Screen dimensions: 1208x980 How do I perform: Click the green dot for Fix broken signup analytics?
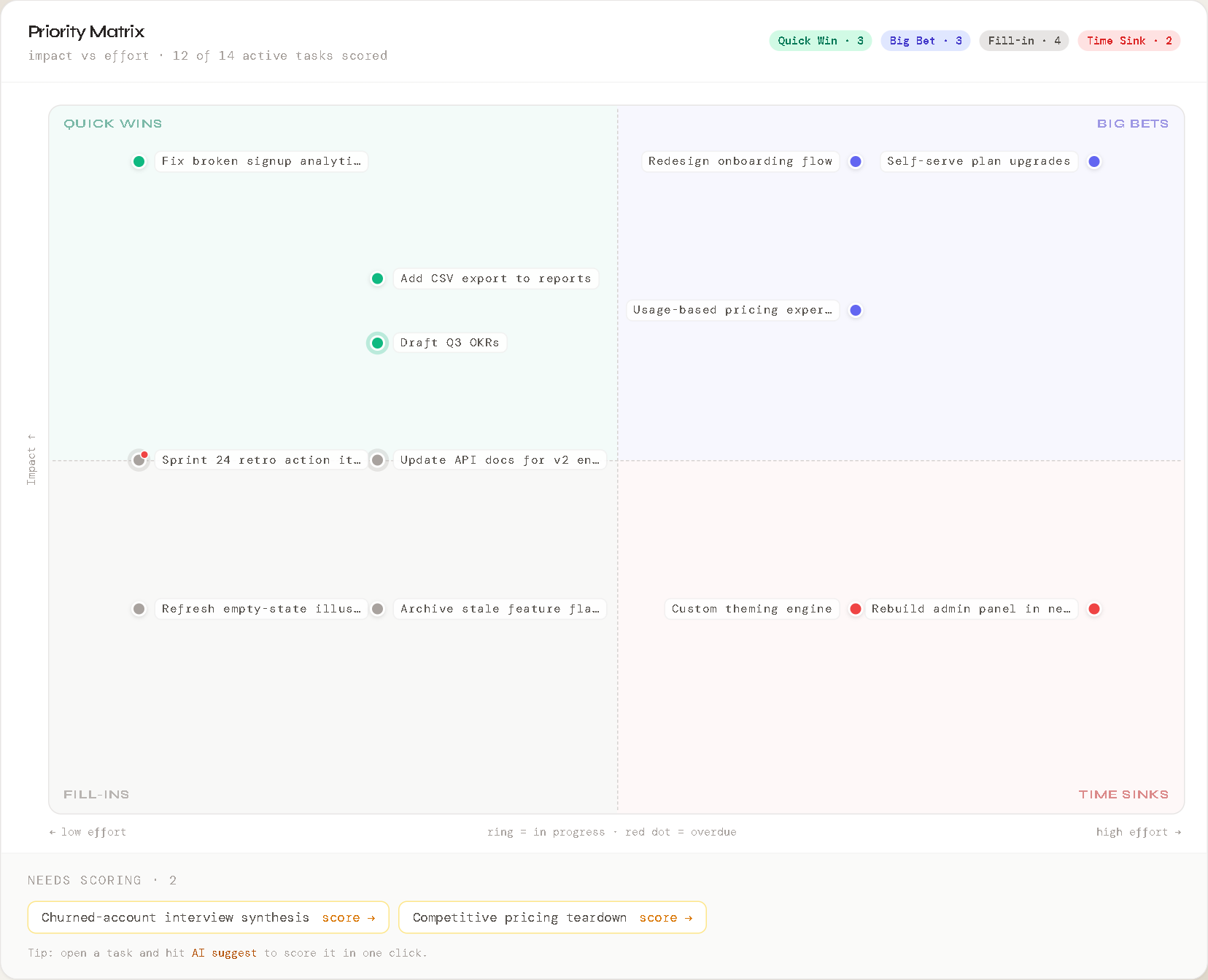click(139, 162)
